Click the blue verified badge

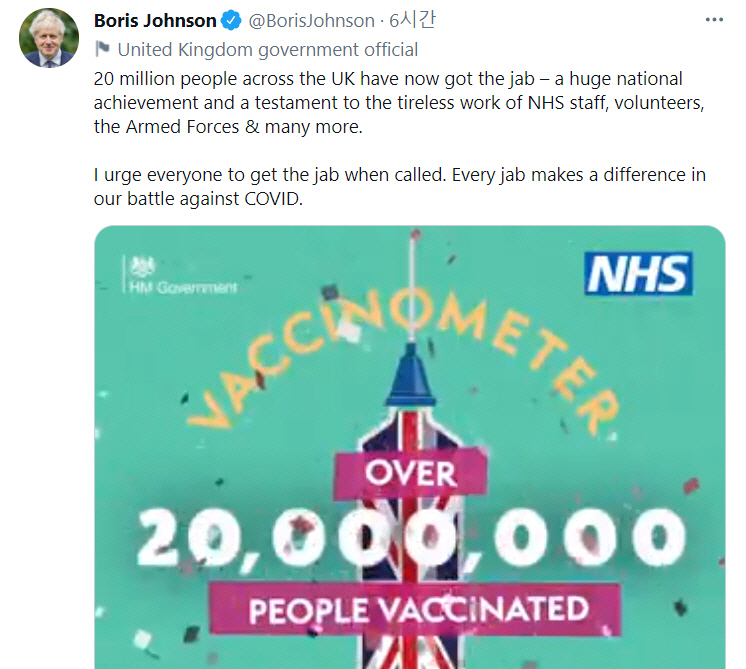232,21
